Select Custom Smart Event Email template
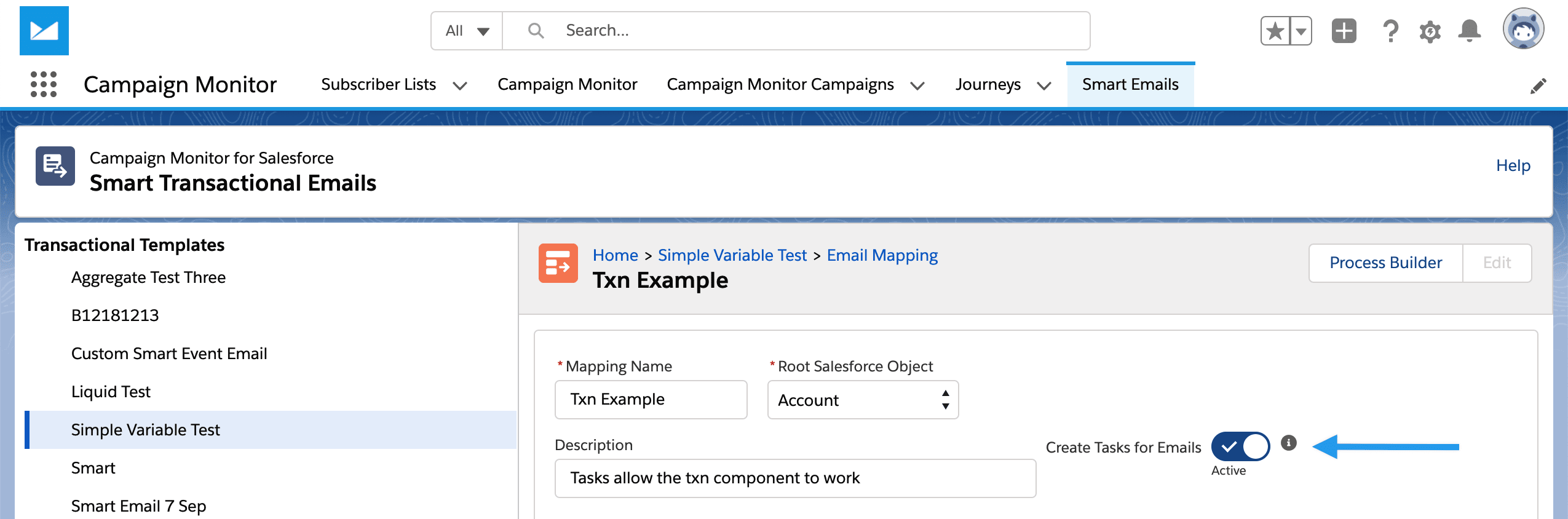Viewport: 1568px width, 519px height. (169, 354)
